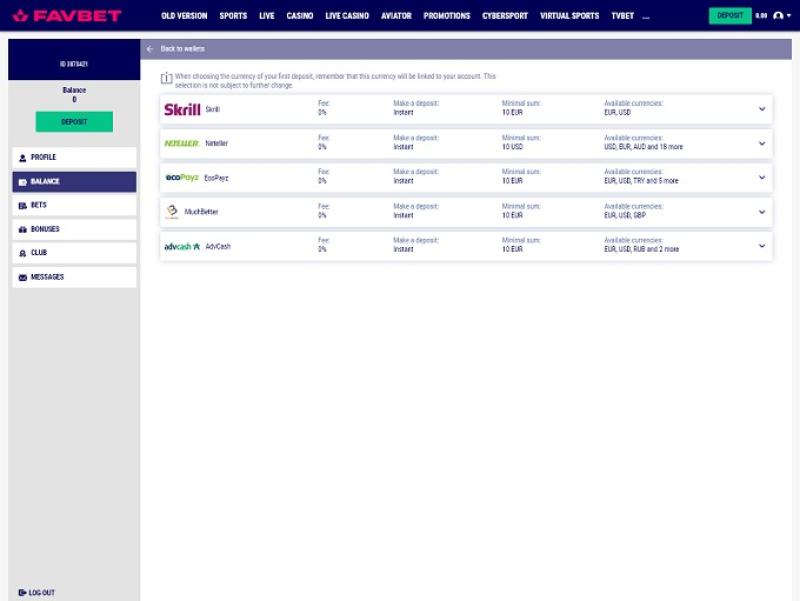Screen dimensions: 800x601
Task: Click the back arrow to wallets
Action: pos(150,49)
